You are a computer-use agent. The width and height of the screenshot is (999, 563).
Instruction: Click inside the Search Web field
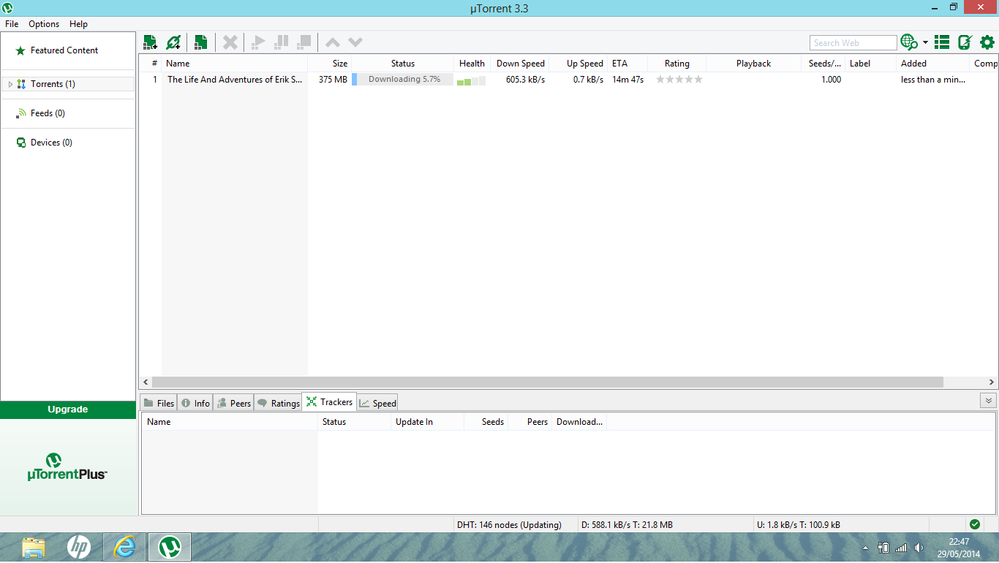(852, 43)
